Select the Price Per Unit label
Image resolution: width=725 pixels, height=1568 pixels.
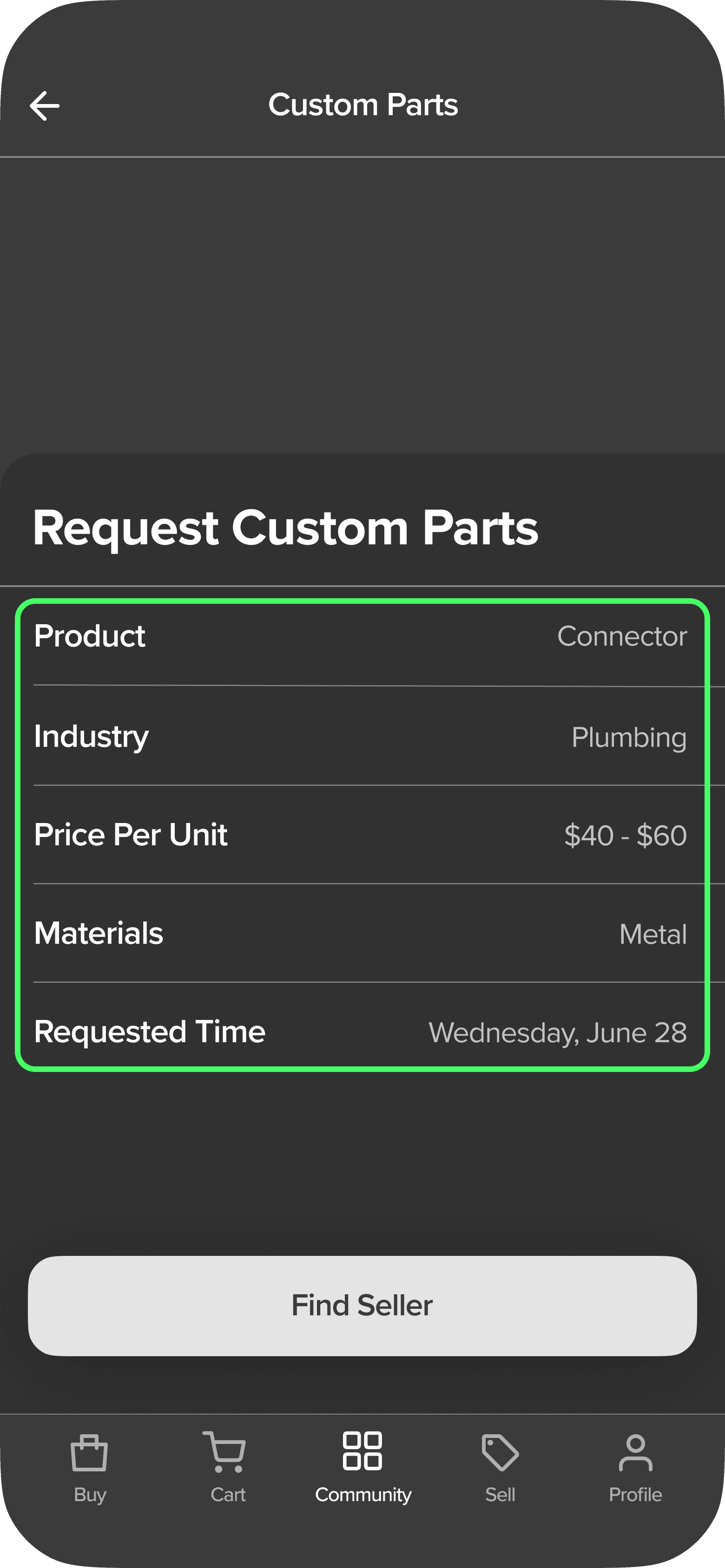[131, 835]
